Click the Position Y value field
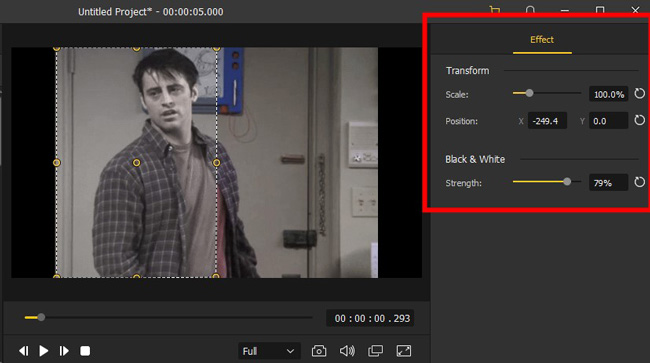Viewport: 650px width, 363px height. (609, 121)
